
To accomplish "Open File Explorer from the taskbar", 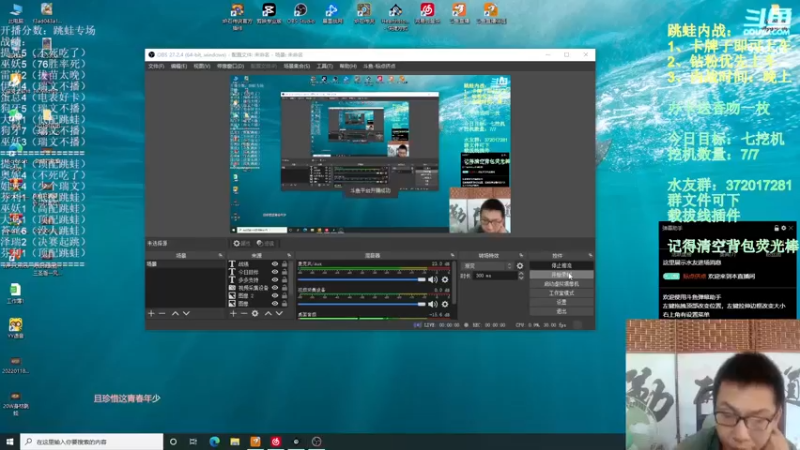I will pyautogui.click(x=235, y=442).
